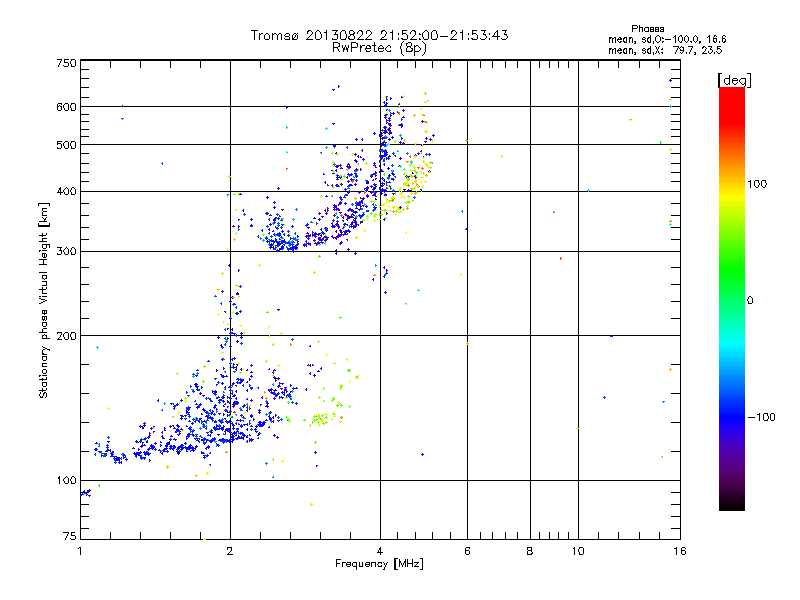
Task: Click the rainbow phase colorbar
Action: (732, 298)
